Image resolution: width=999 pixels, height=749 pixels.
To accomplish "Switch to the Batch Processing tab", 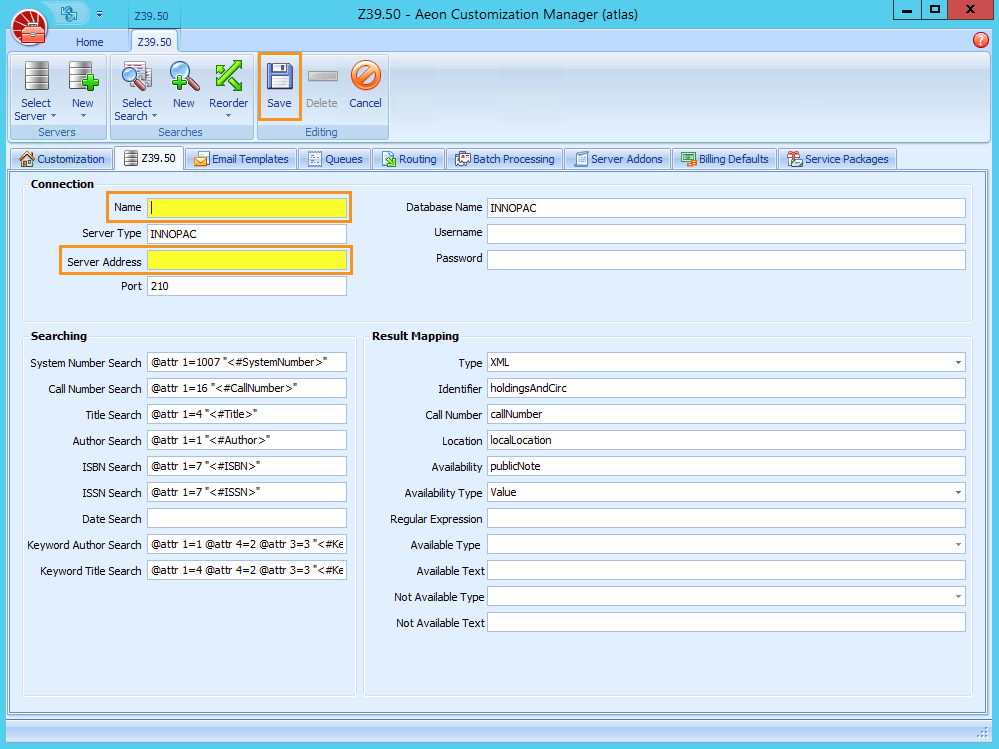I will click(x=507, y=158).
